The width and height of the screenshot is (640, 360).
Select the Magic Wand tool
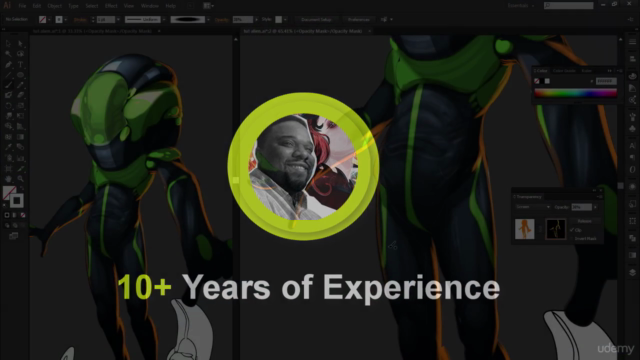coord(8,54)
